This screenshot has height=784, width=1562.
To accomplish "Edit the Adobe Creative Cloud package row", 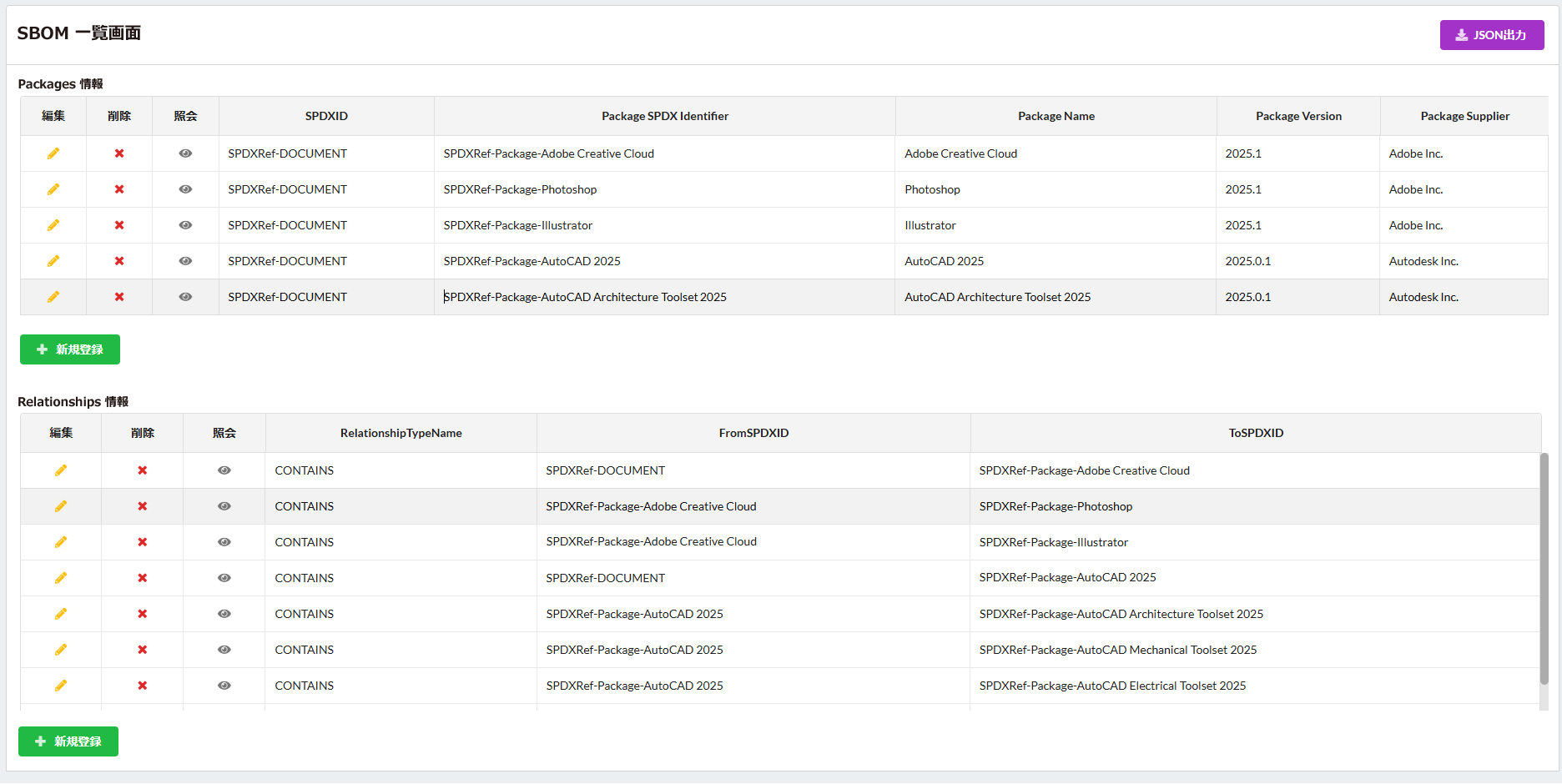I will [53, 153].
